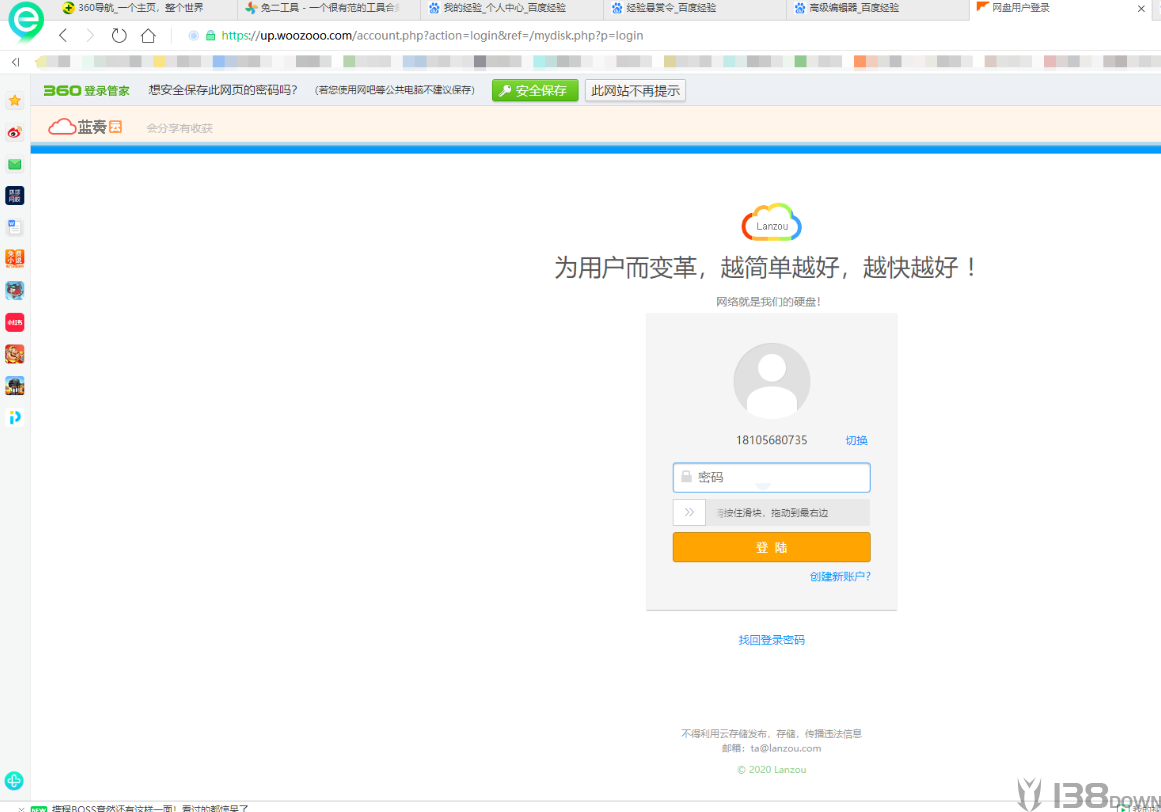Screen dimensions: 1161x812
Task: Go to browser home page icon
Action: (148, 35)
